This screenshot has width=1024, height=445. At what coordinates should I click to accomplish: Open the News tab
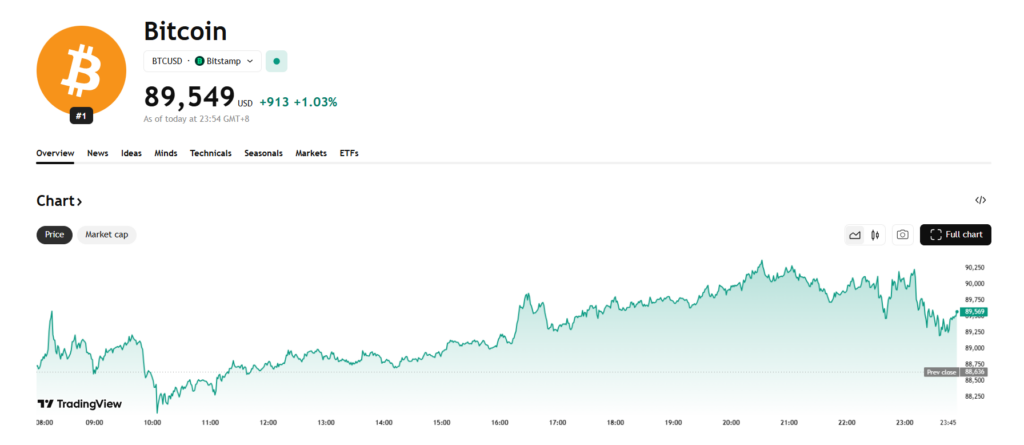tap(98, 153)
